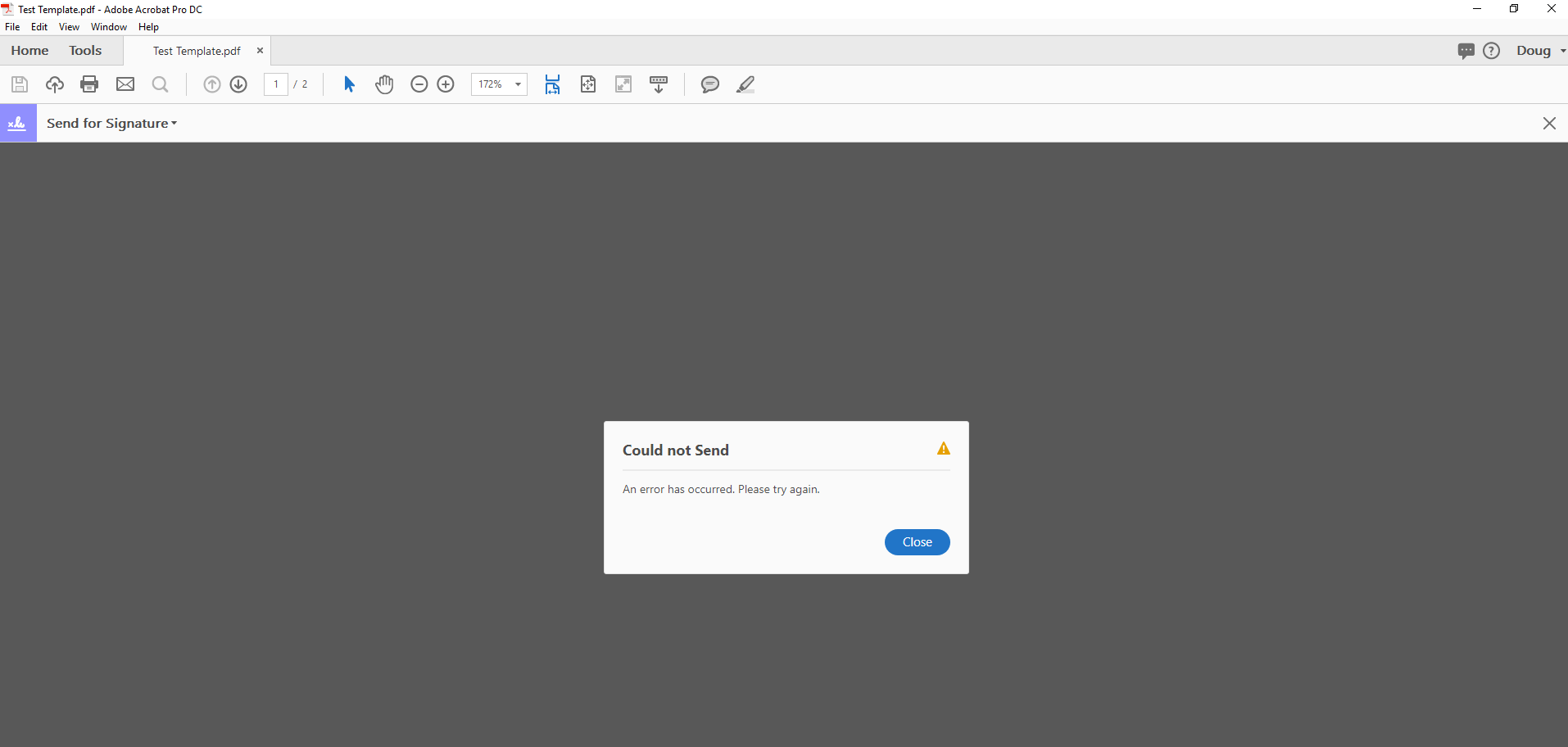Click the full screen mode icon
This screenshot has height=747, width=1568.
coord(623,84)
